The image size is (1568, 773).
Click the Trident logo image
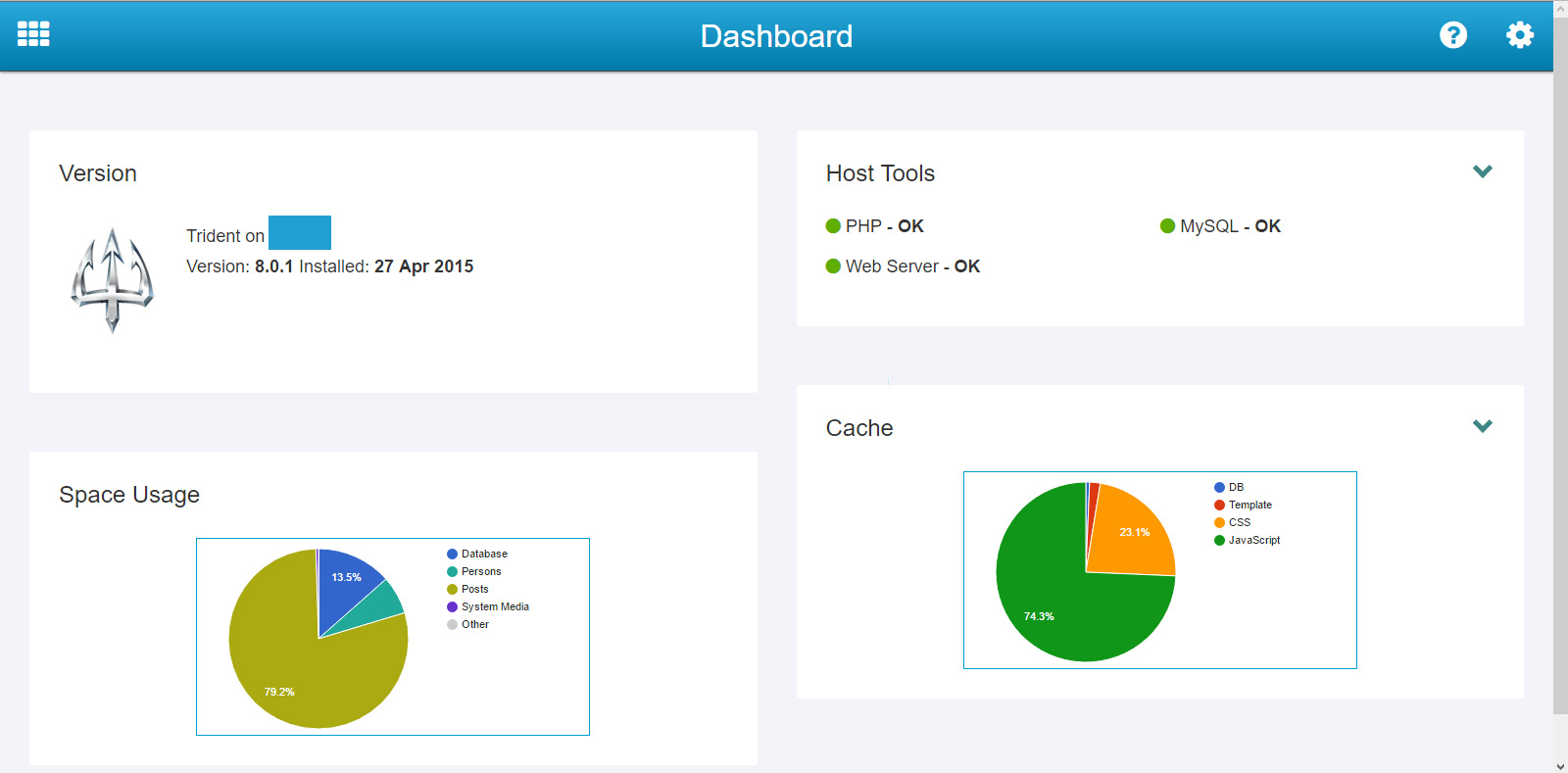[112, 280]
